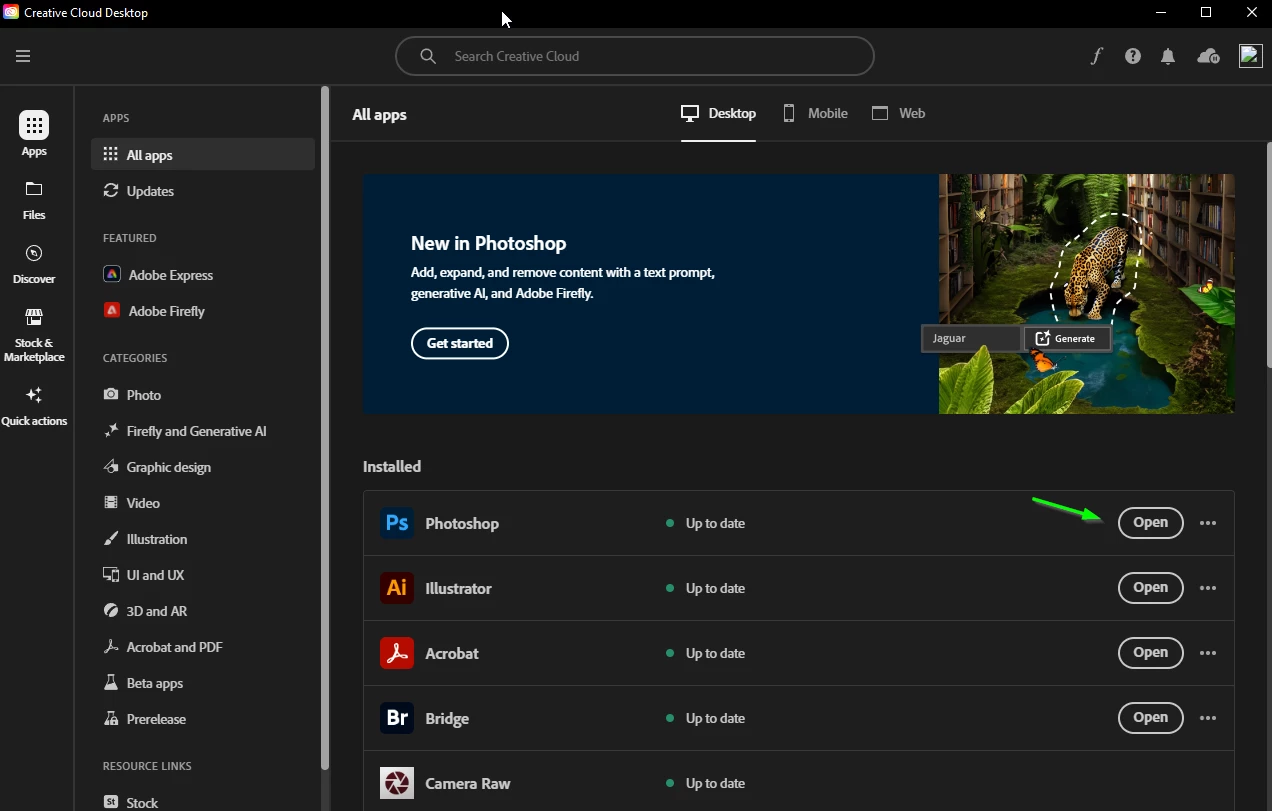Viewport: 1272px width, 811px height.
Task: Click the Bridge app icon
Action: point(397,718)
